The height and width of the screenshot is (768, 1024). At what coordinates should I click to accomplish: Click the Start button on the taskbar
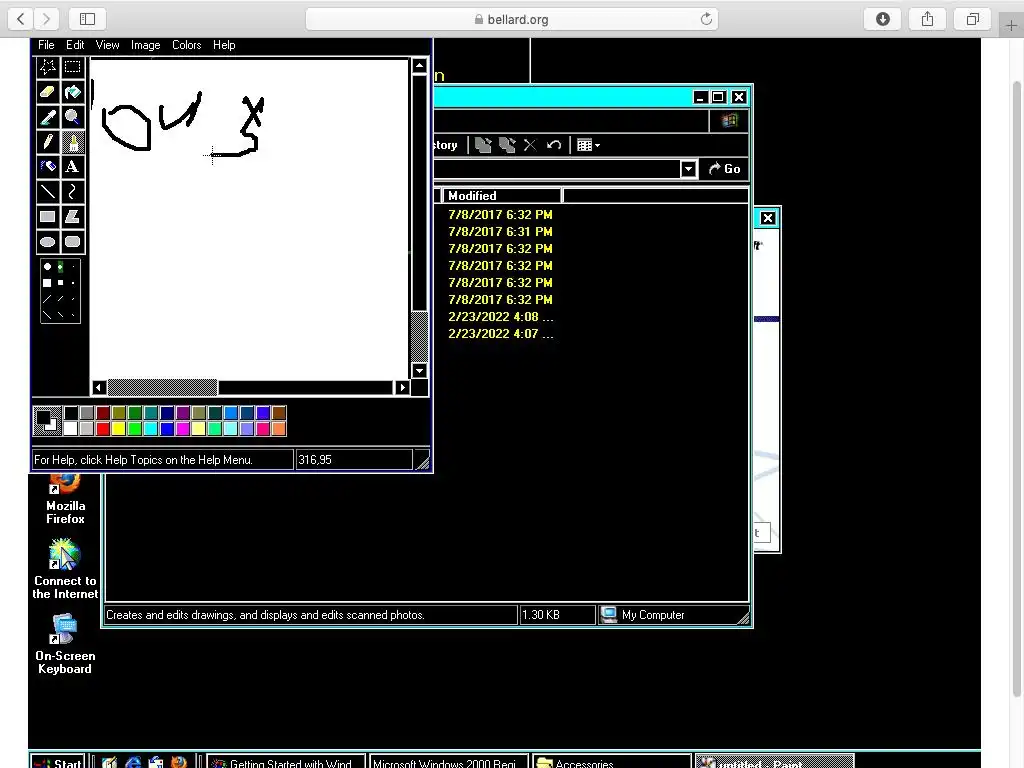tap(57, 762)
